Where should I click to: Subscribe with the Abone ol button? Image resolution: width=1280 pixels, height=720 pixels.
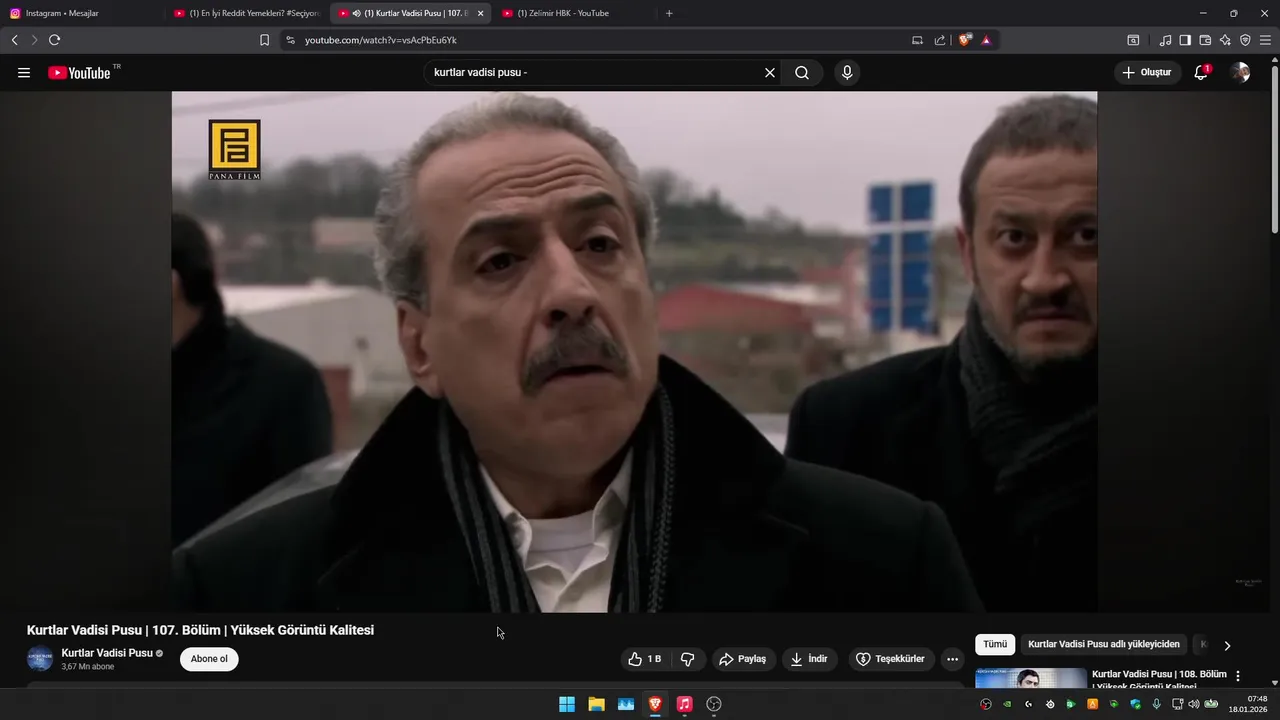tap(209, 659)
